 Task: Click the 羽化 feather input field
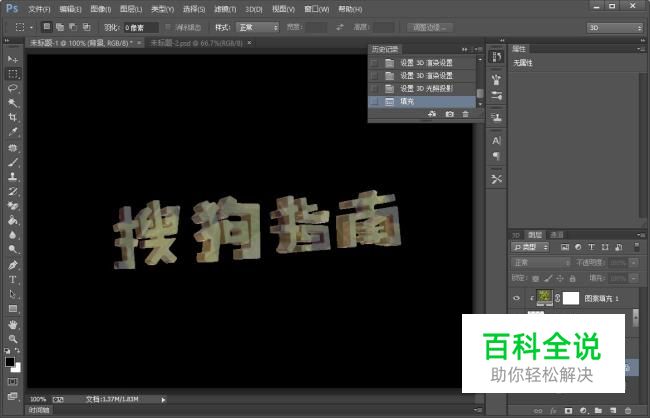(x=141, y=28)
